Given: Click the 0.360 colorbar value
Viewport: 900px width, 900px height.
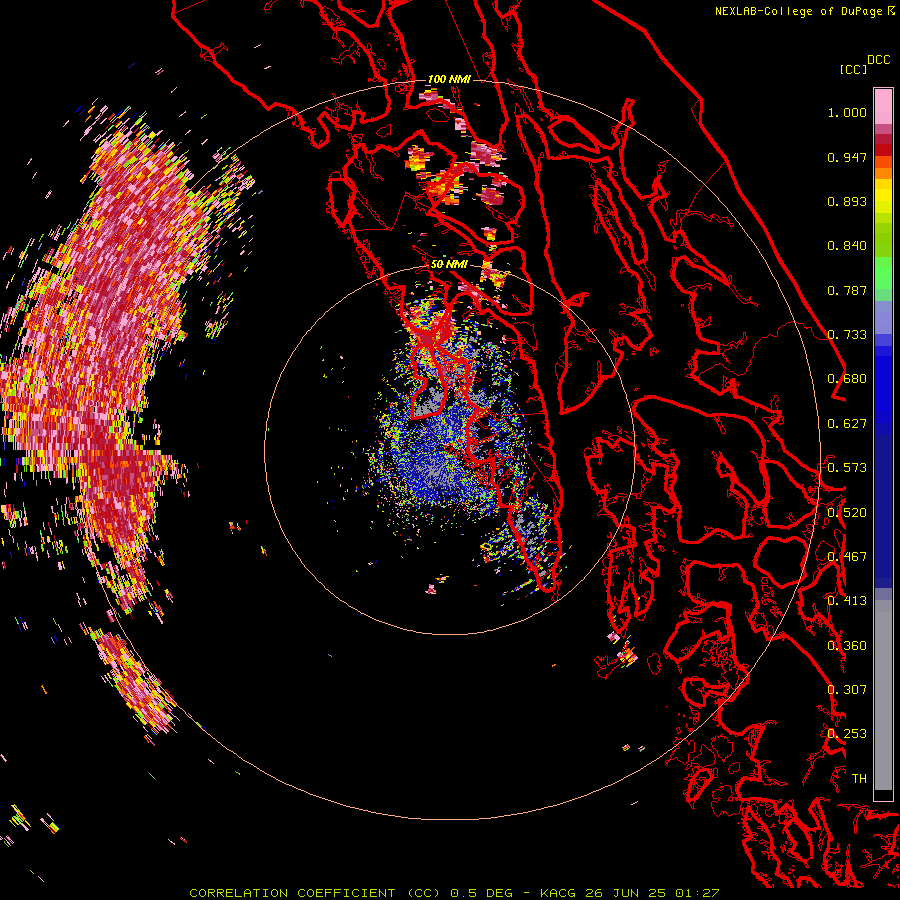Looking at the screenshot, I should coord(847,646).
